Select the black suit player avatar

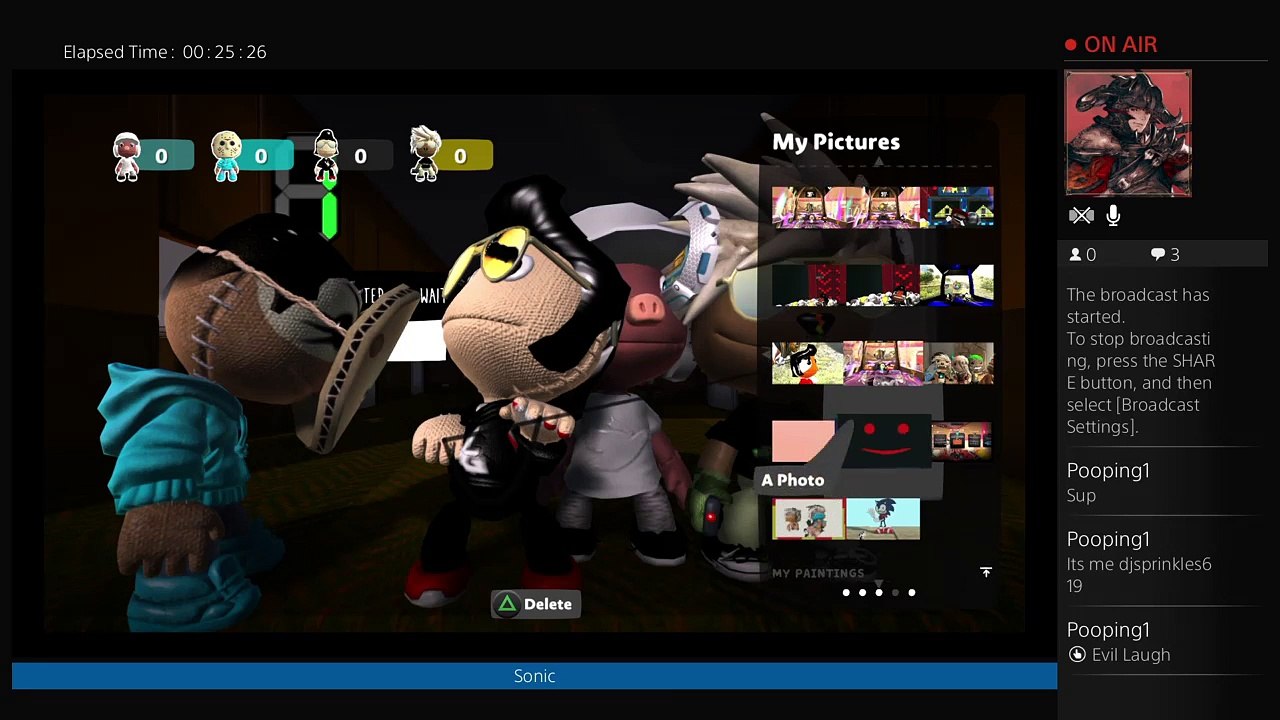tap(326, 156)
